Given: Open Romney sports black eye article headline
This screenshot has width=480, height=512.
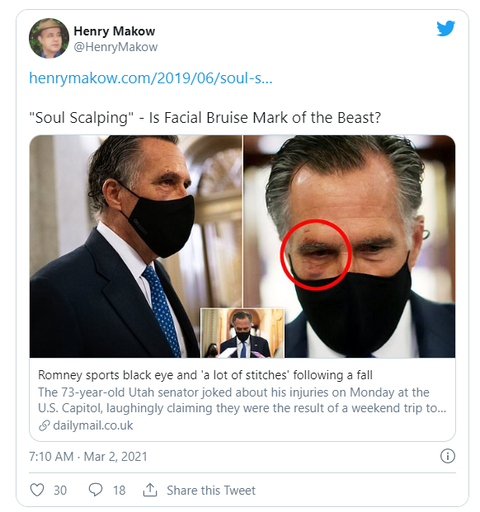Looking at the screenshot, I should [205, 375].
